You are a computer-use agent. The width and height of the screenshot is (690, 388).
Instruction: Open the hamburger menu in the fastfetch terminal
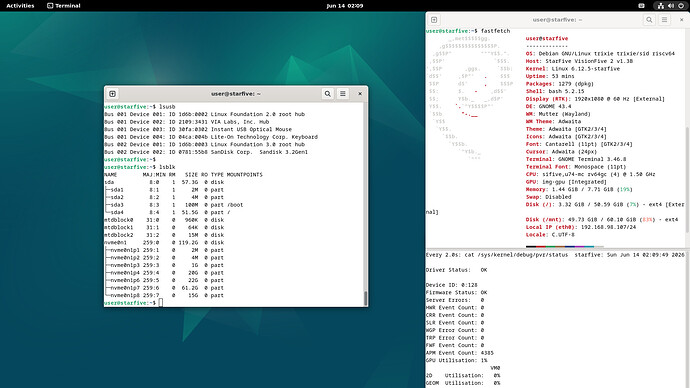pos(664,20)
